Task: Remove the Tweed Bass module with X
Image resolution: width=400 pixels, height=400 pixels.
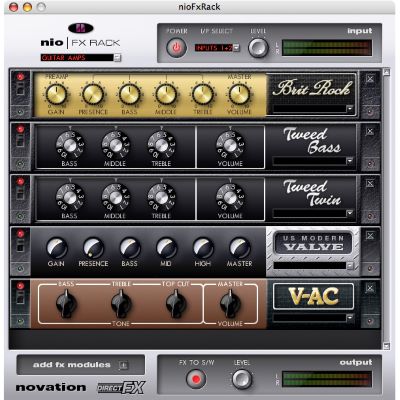Action: coord(370,131)
